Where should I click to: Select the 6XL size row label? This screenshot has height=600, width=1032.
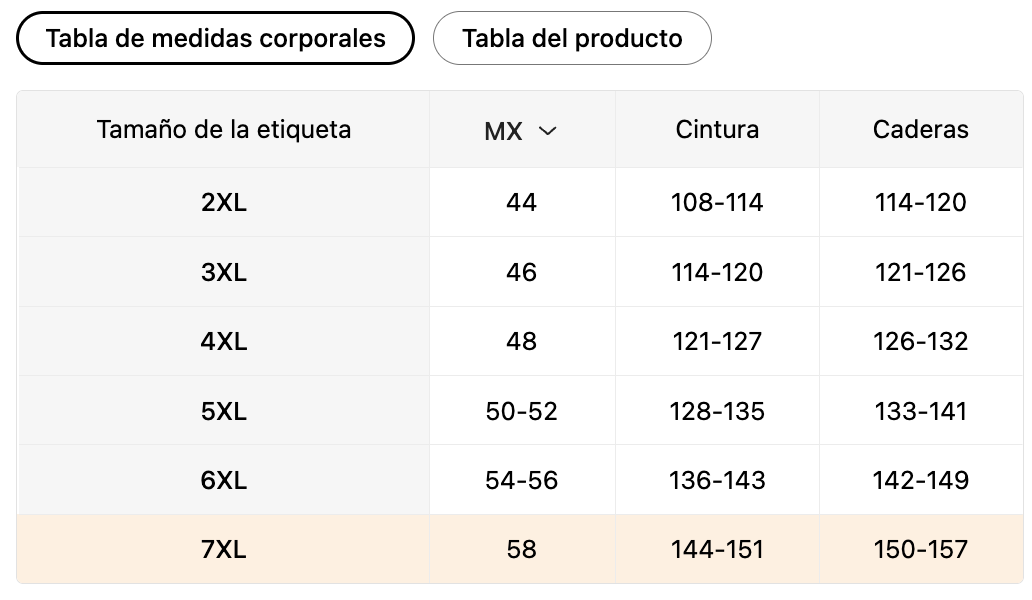(224, 480)
